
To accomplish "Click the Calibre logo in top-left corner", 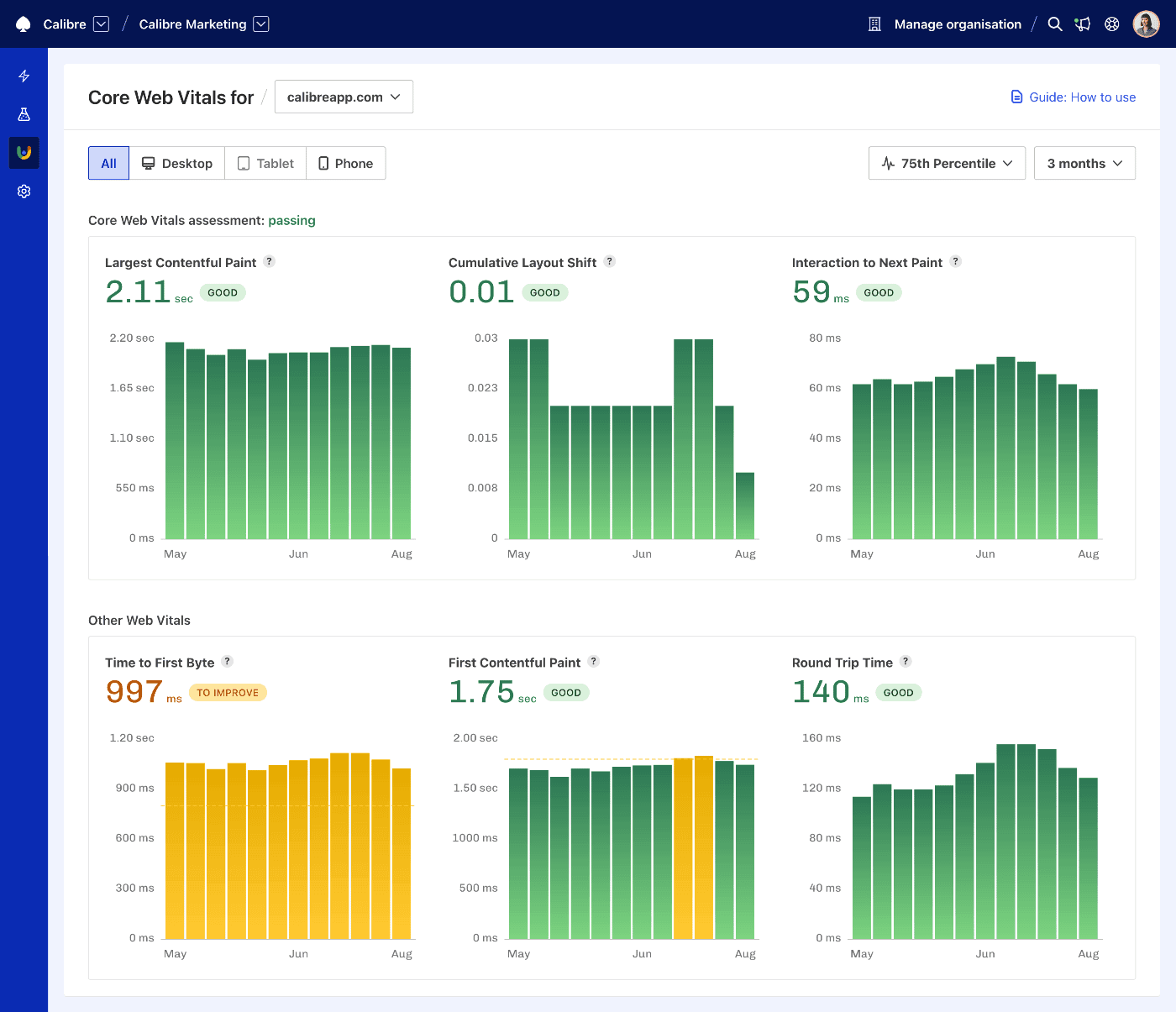I will (x=24, y=24).
